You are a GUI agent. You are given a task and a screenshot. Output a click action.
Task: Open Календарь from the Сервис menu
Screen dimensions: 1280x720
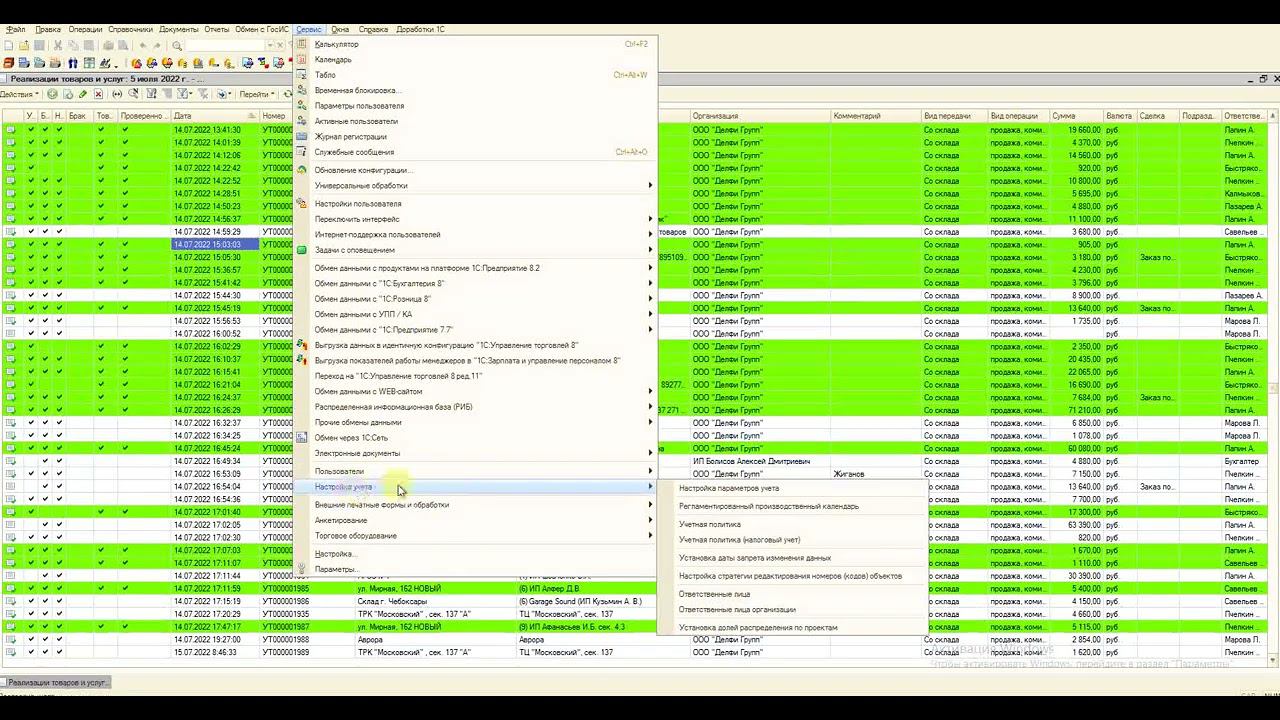pos(476,60)
